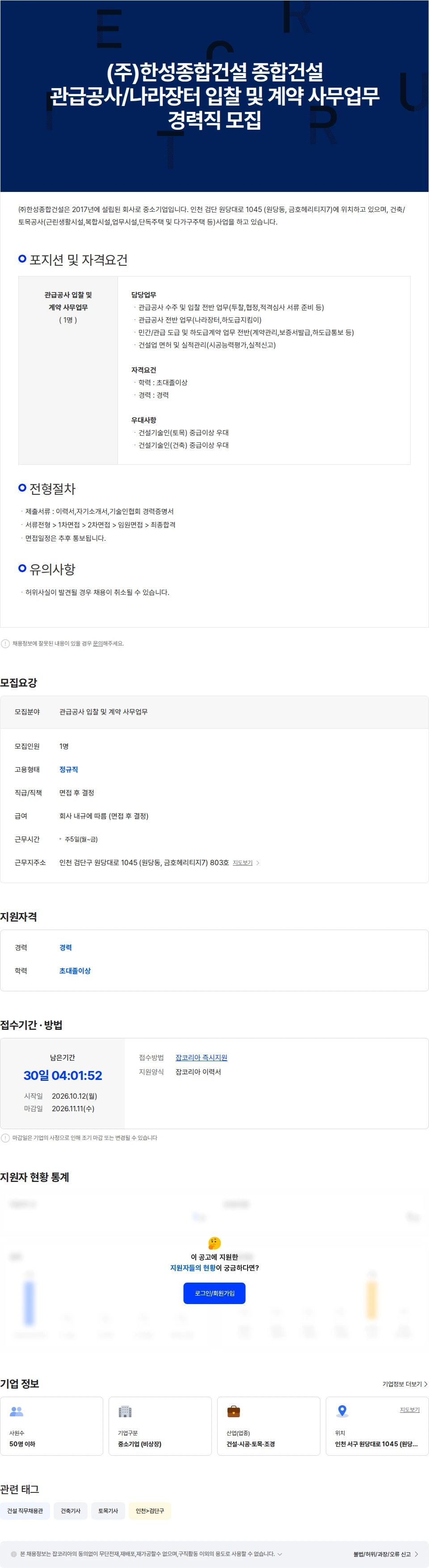The image size is (429, 1568).
Task: Click 주5일(월~금) working hours text
Action: tap(81, 839)
